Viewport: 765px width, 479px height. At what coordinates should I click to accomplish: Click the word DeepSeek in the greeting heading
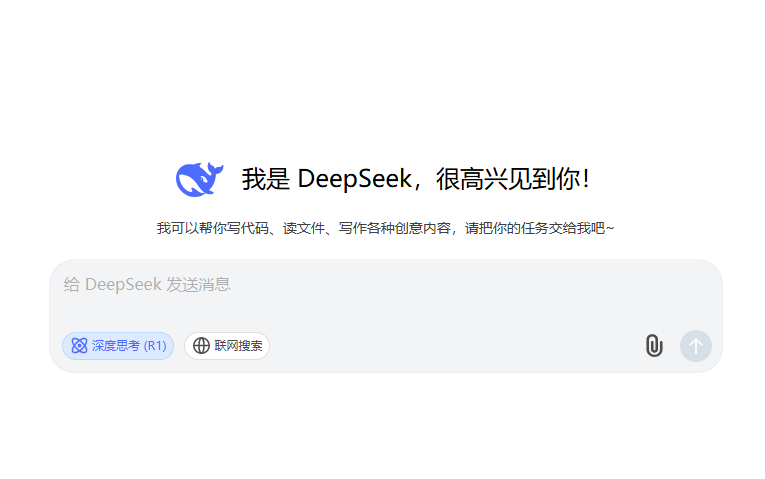click(355, 179)
